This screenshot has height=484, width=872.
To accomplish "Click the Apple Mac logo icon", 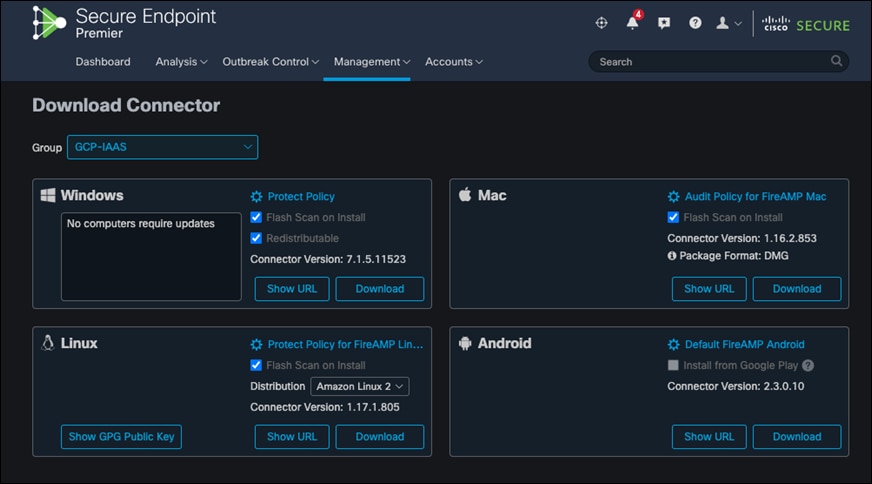I will [x=465, y=195].
